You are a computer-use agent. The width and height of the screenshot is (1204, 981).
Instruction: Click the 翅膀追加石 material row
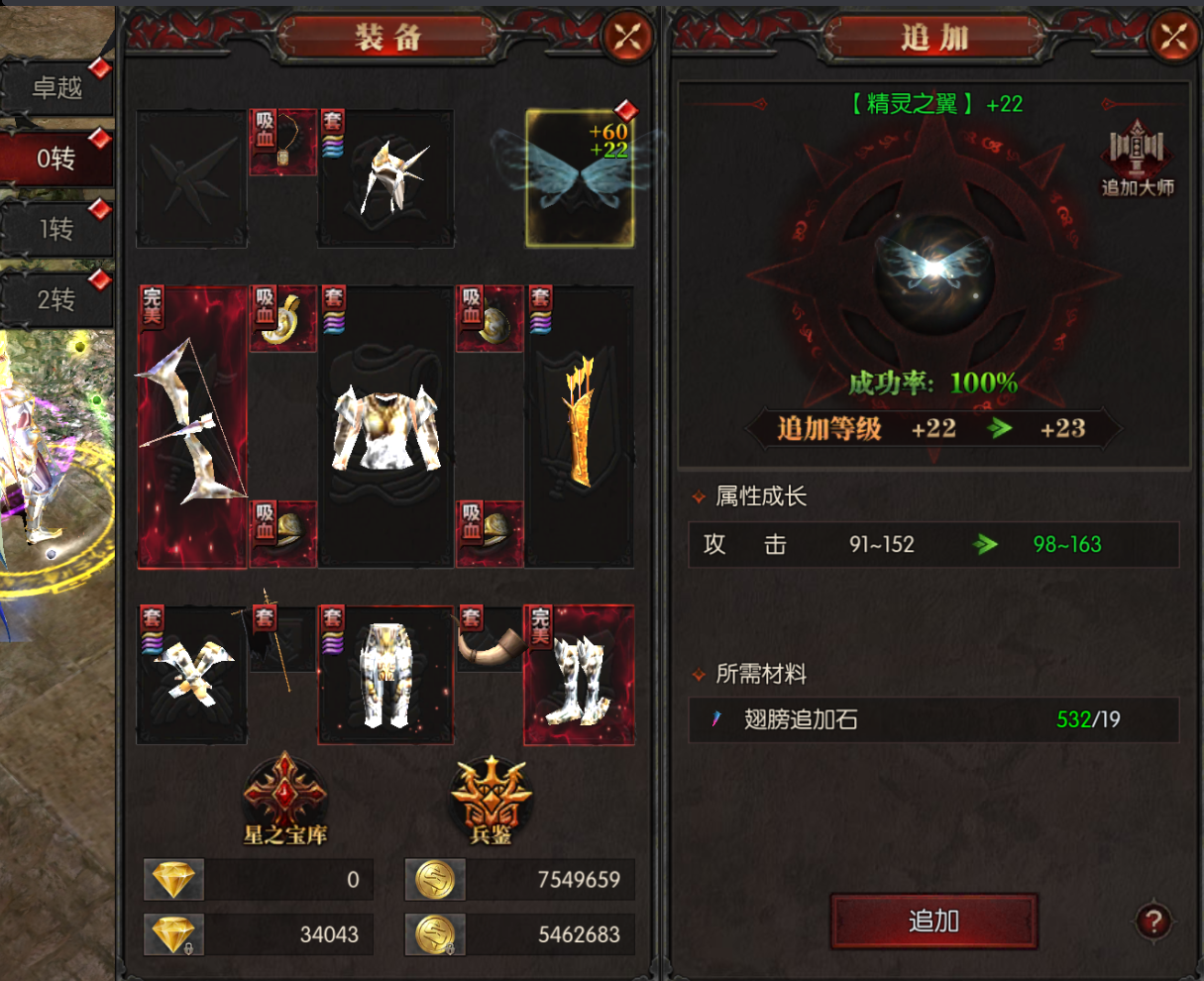pos(934,719)
